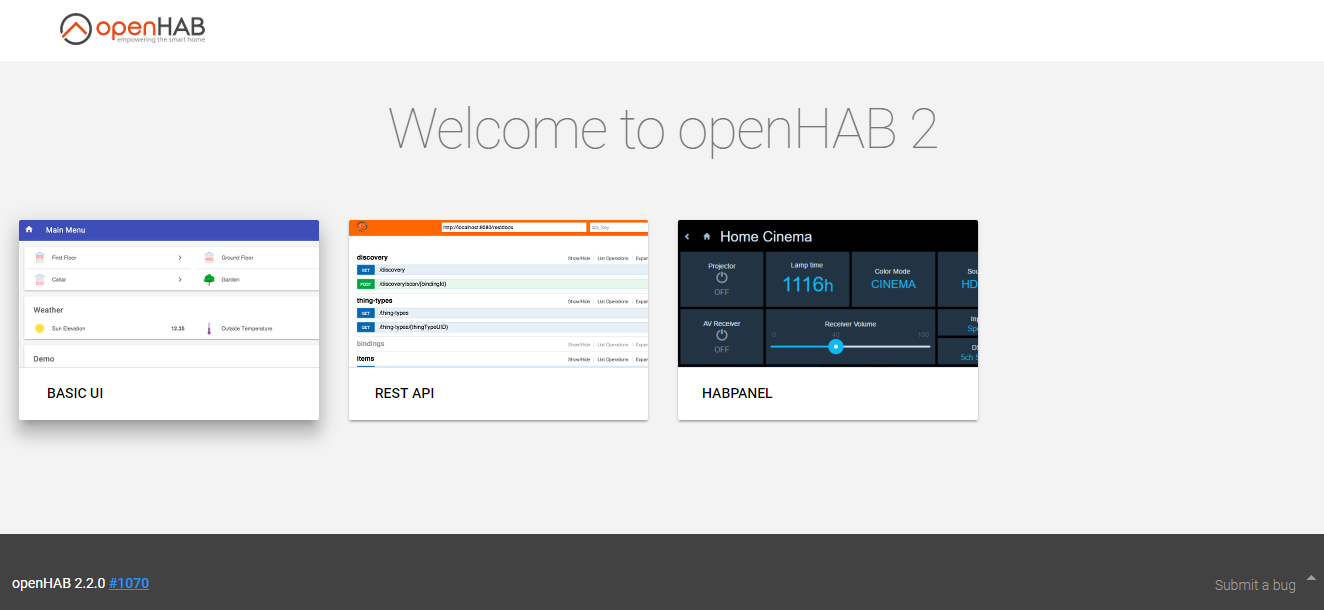This screenshot has height=610, width=1324.
Task: Adjust the Receiver Volume slider
Action: pyautogui.click(x=837, y=347)
